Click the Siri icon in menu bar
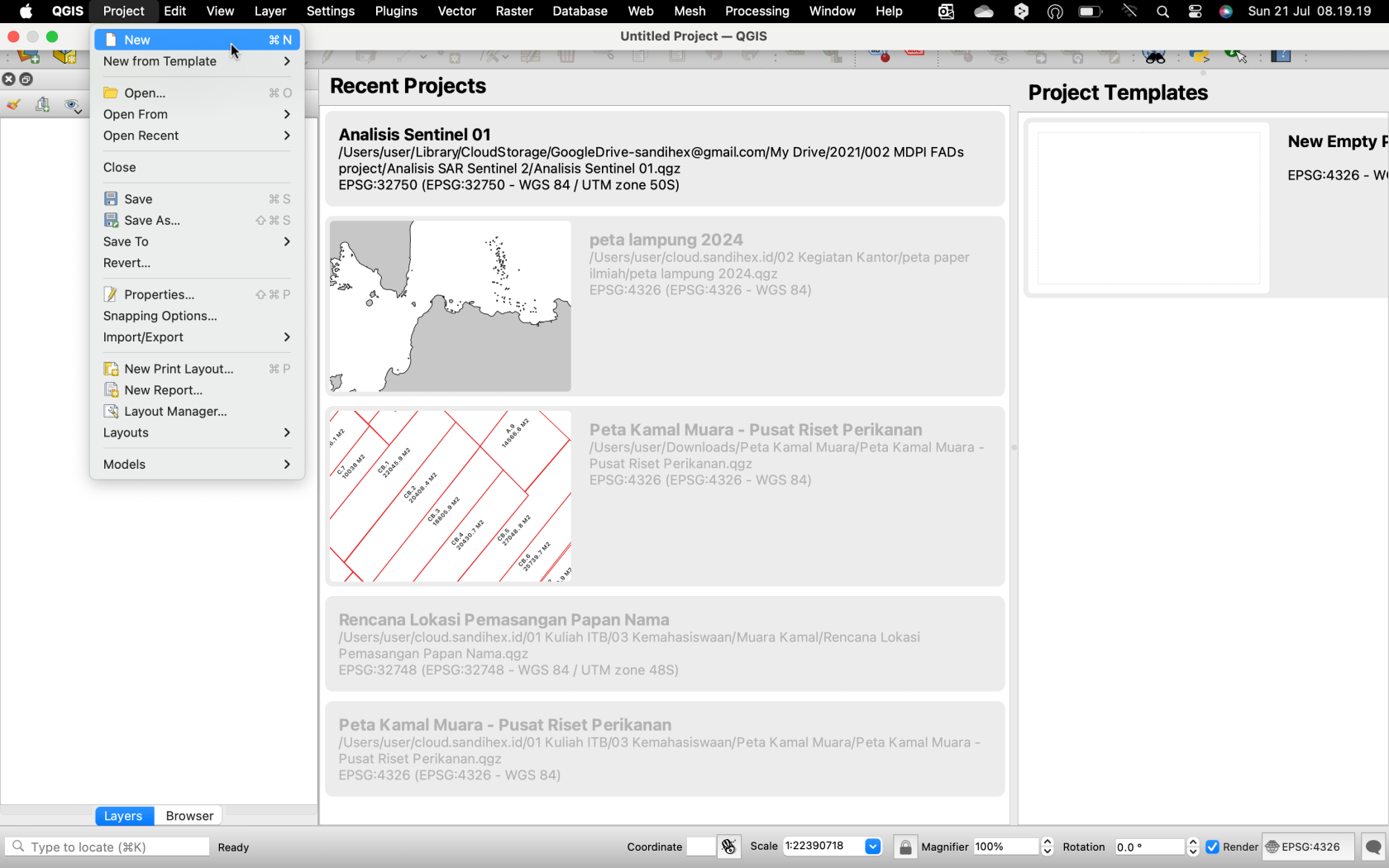Viewport: 1389px width, 868px height. 1226,12
